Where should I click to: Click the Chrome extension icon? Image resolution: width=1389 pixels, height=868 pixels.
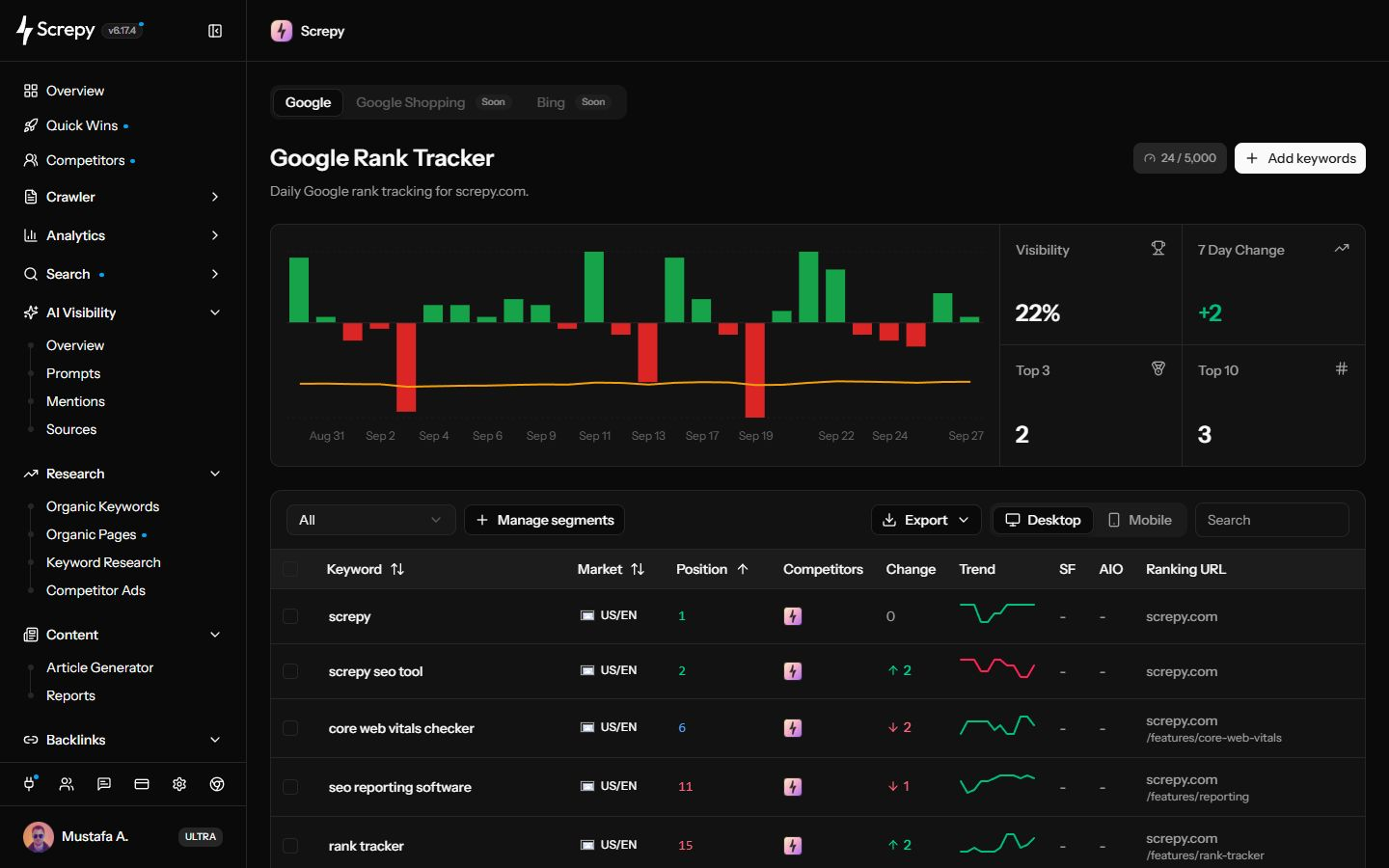coord(217,784)
